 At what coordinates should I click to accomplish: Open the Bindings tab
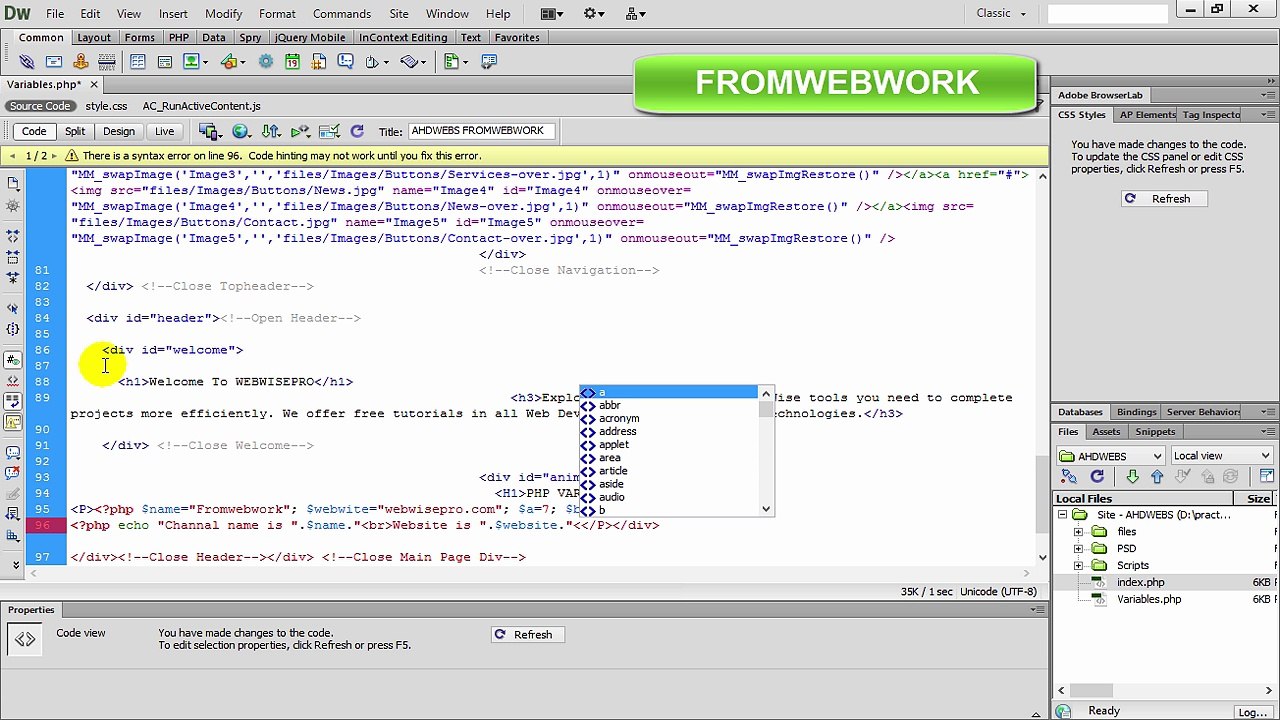[1136, 412]
